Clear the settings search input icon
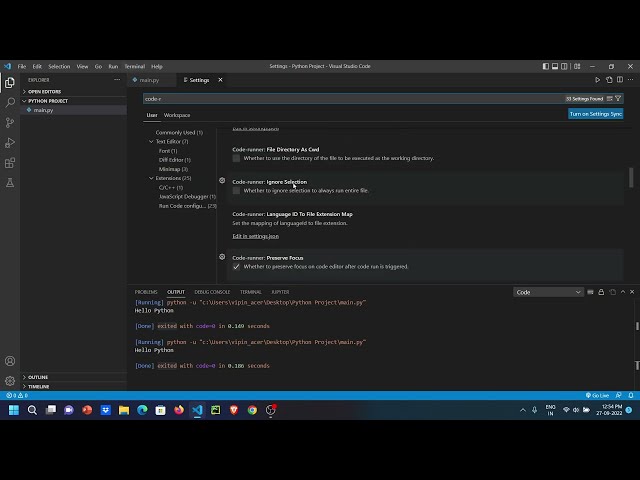Screen dimensions: 640x480 pos(609,99)
